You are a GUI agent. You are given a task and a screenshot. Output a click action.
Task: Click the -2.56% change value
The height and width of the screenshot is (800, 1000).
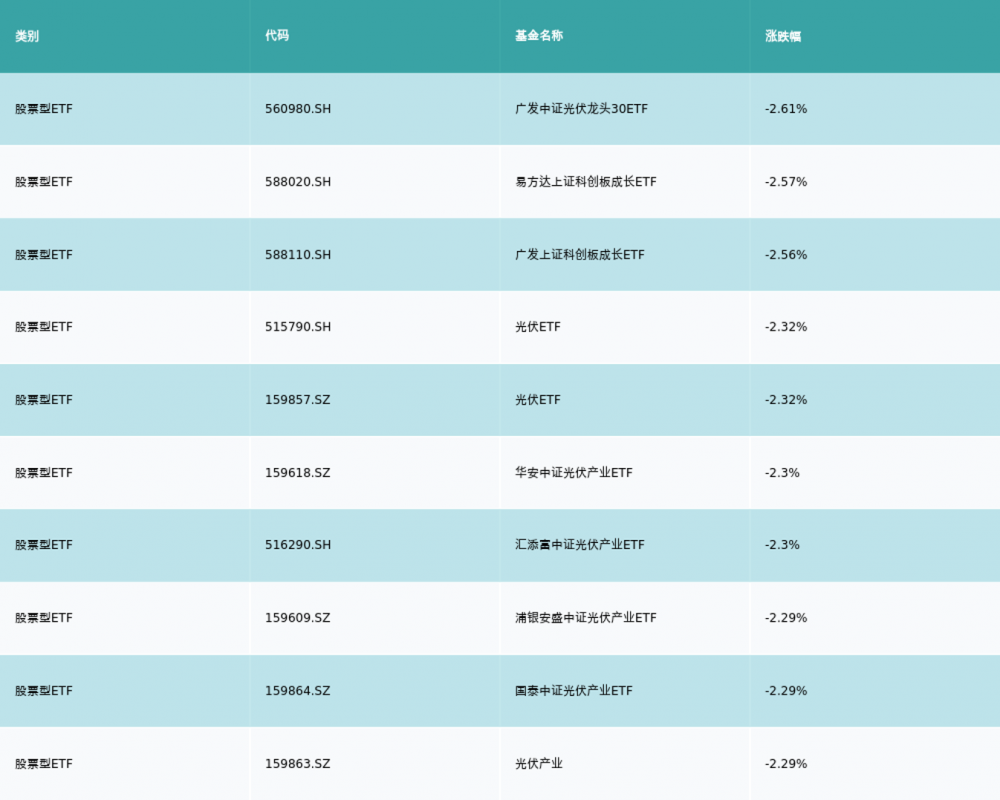786,255
